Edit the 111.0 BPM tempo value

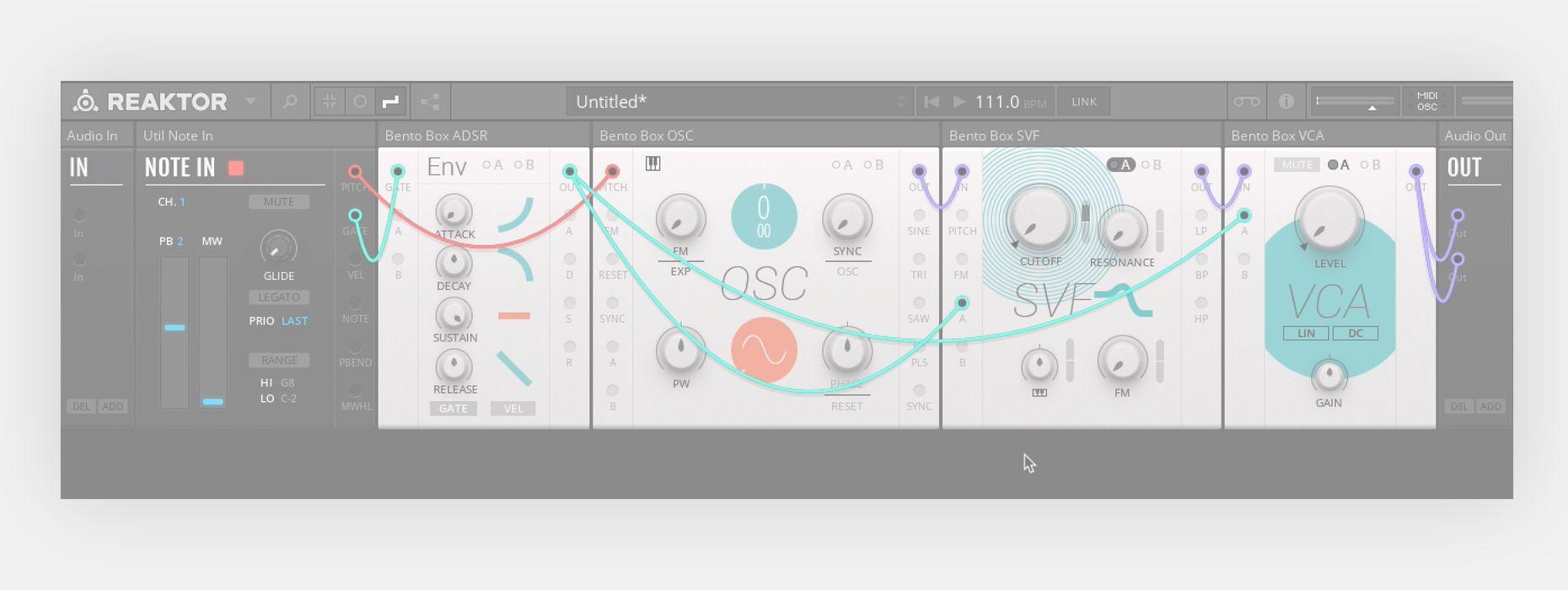click(997, 102)
